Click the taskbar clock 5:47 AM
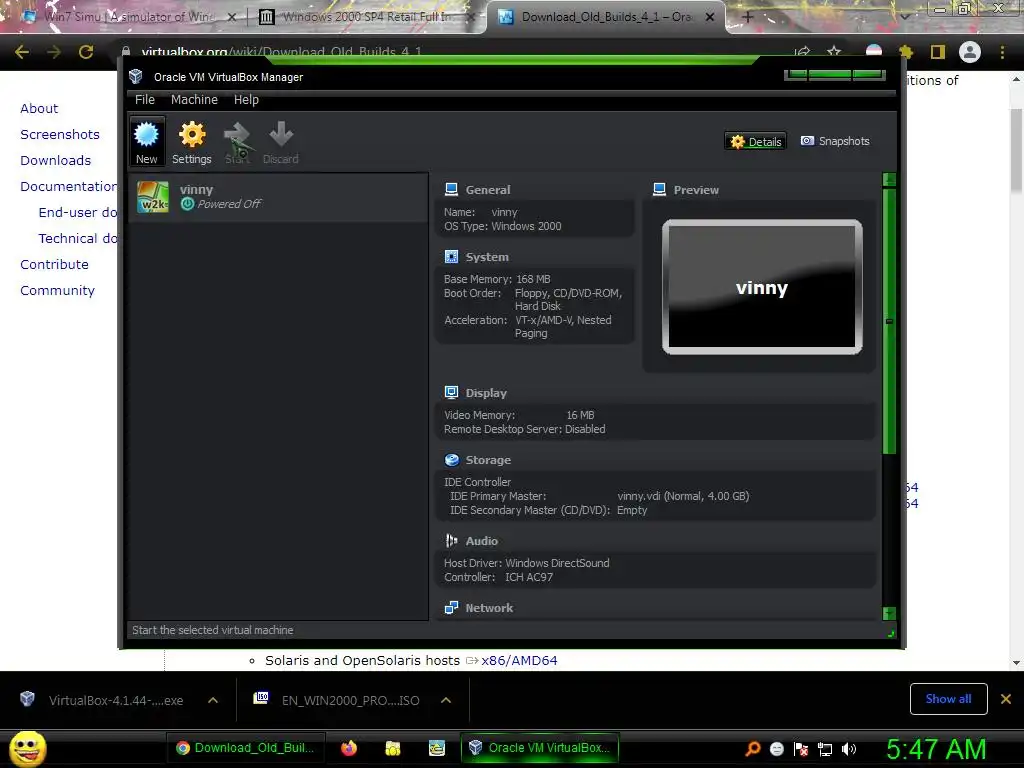The height and width of the screenshot is (768, 1024). click(936, 749)
